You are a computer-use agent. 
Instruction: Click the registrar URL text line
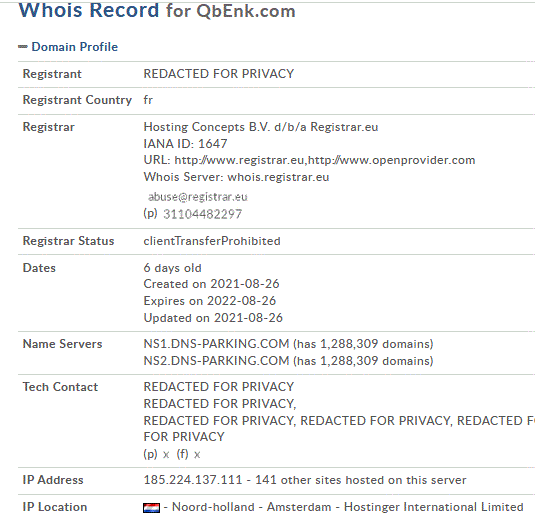(309, 160)
